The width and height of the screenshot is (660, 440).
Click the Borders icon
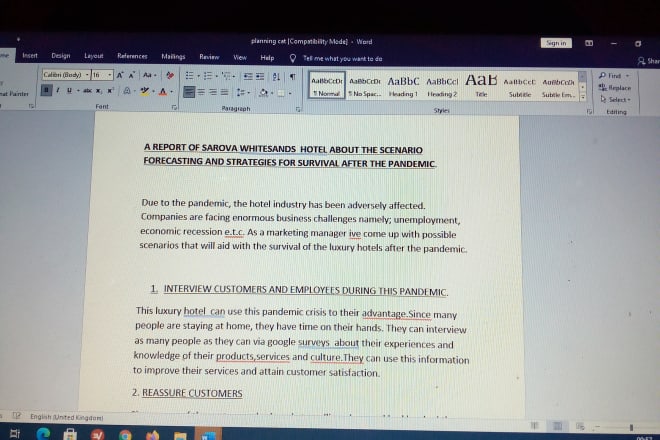click(281, 93)
